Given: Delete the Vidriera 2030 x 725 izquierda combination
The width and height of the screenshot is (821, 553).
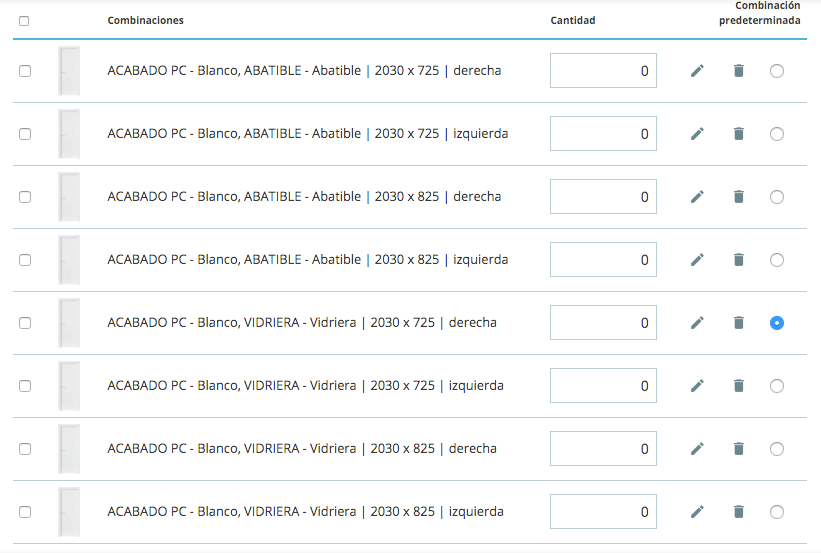Looking at the screenshot, I should (739, 385).
